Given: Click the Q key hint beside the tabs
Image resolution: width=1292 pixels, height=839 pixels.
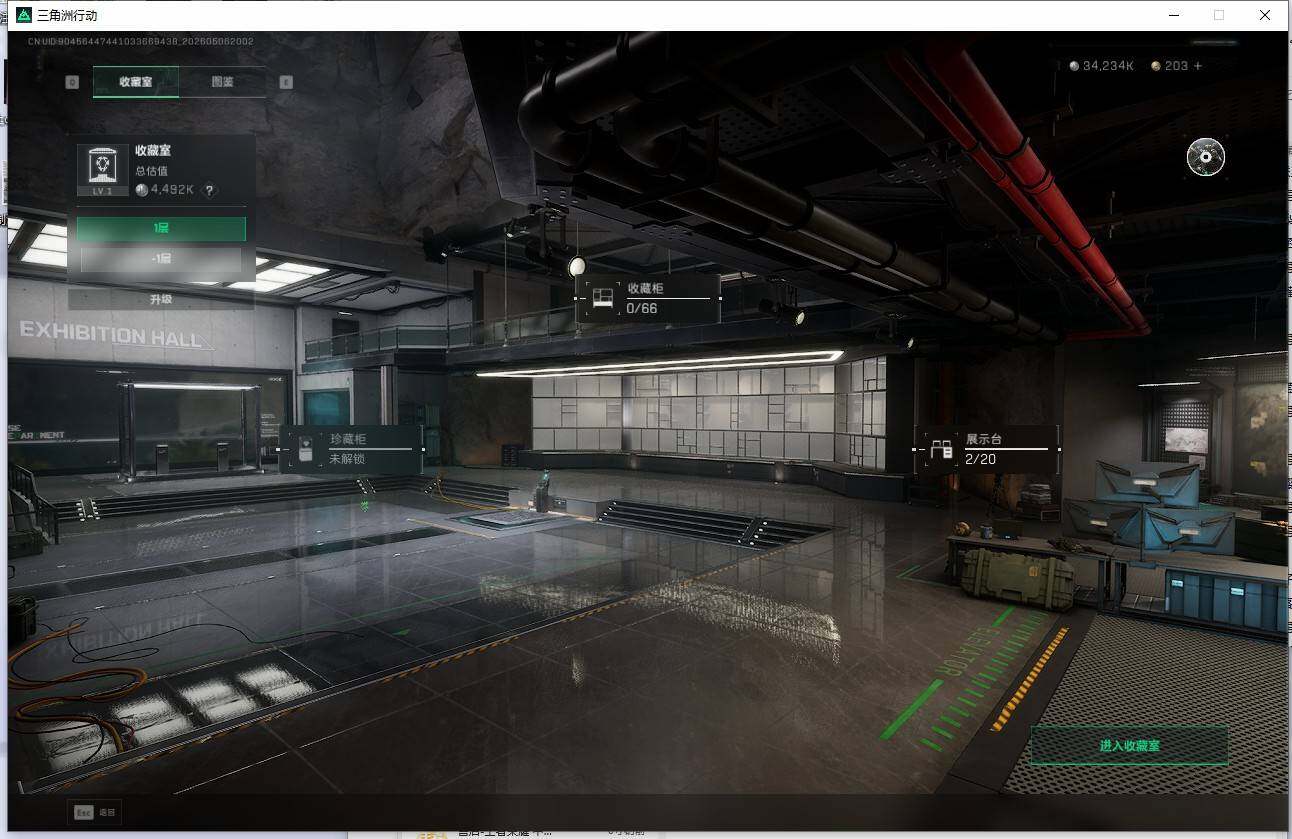Looking at the screenshot, I should point(72,82).
